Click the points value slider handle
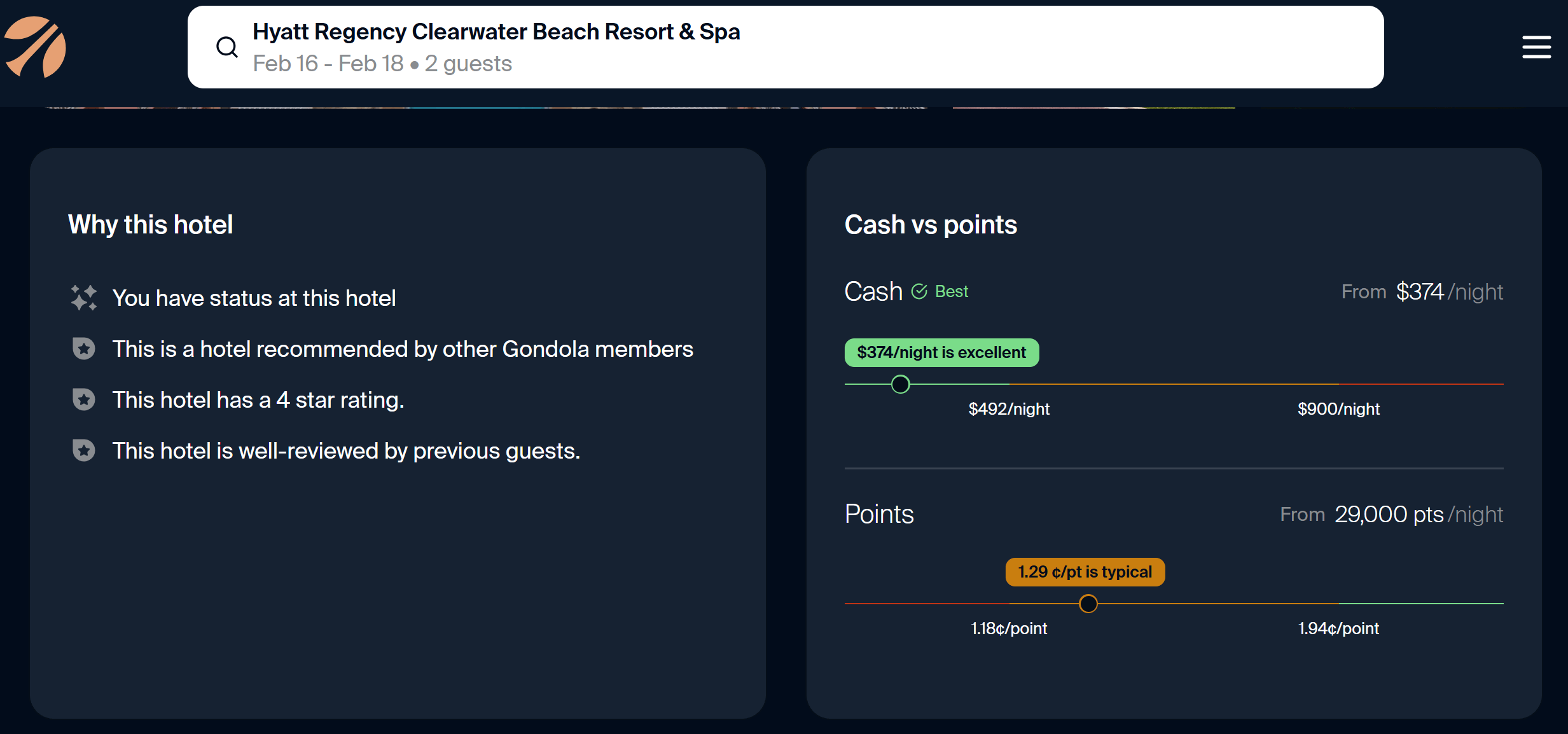This screenshot has width=1568, height=734. [x=1088, y=604]
